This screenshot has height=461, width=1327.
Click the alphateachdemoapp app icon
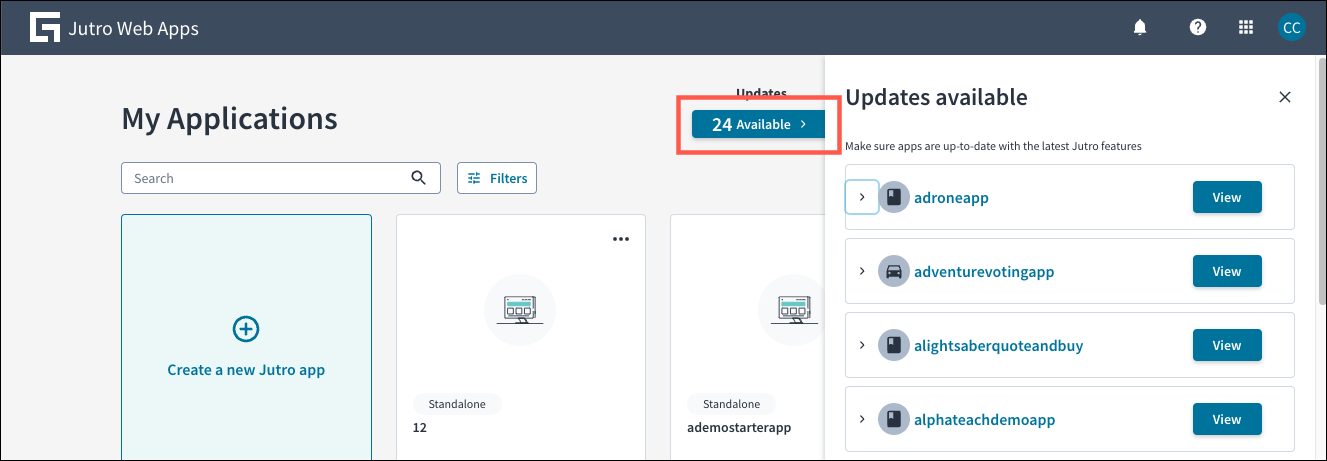tap(894, 419)
